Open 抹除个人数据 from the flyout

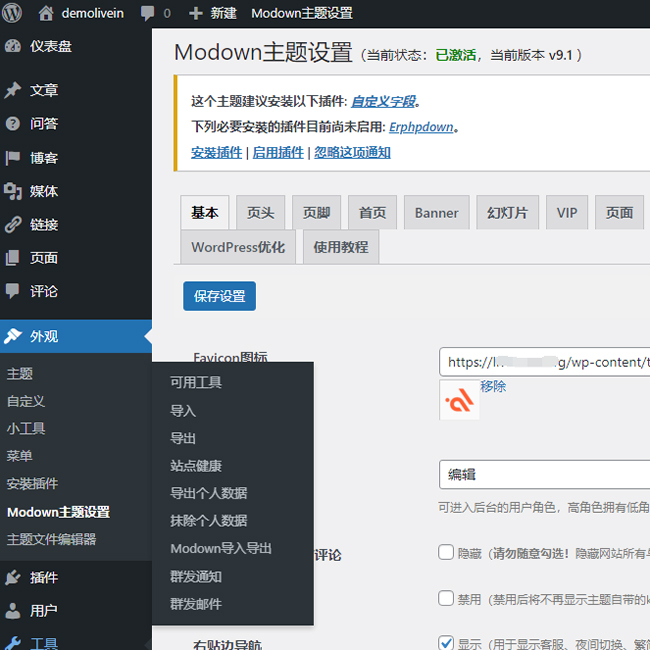pyautogui.click(x=209, y=520)
